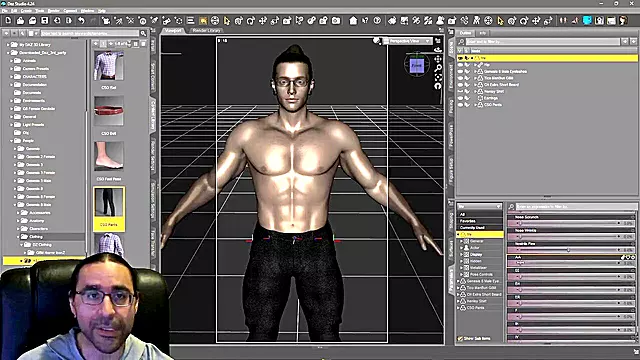Screen dimensions: 640x360
Task: Toggle visibility eye for Extra Short Beard
Action: tap(460, 85)
